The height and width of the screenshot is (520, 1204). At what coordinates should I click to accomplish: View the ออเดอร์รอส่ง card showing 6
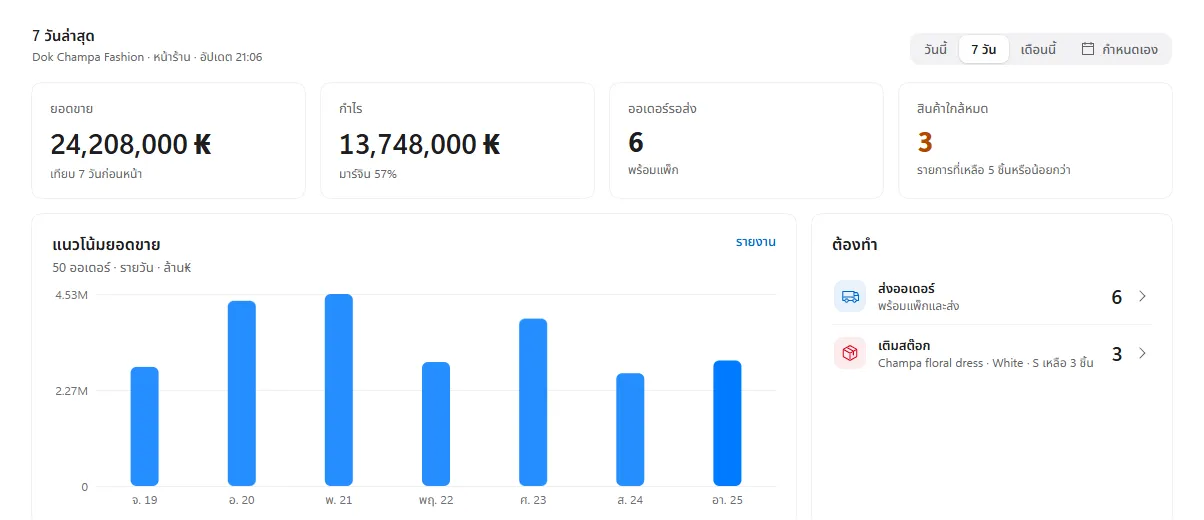click(746, 141)
